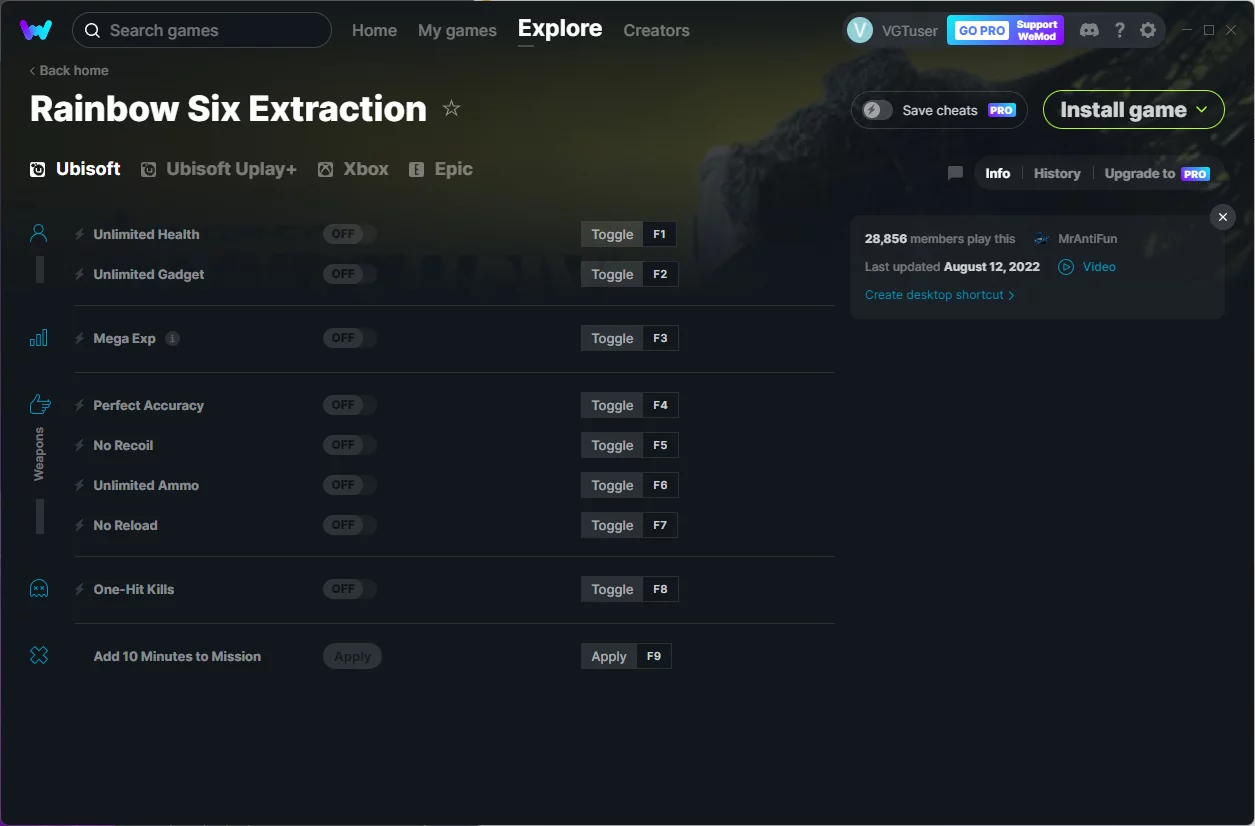Screen dimensions: 1255x826
Task: Enable the No Reload switch
Action: coord(349,525)
